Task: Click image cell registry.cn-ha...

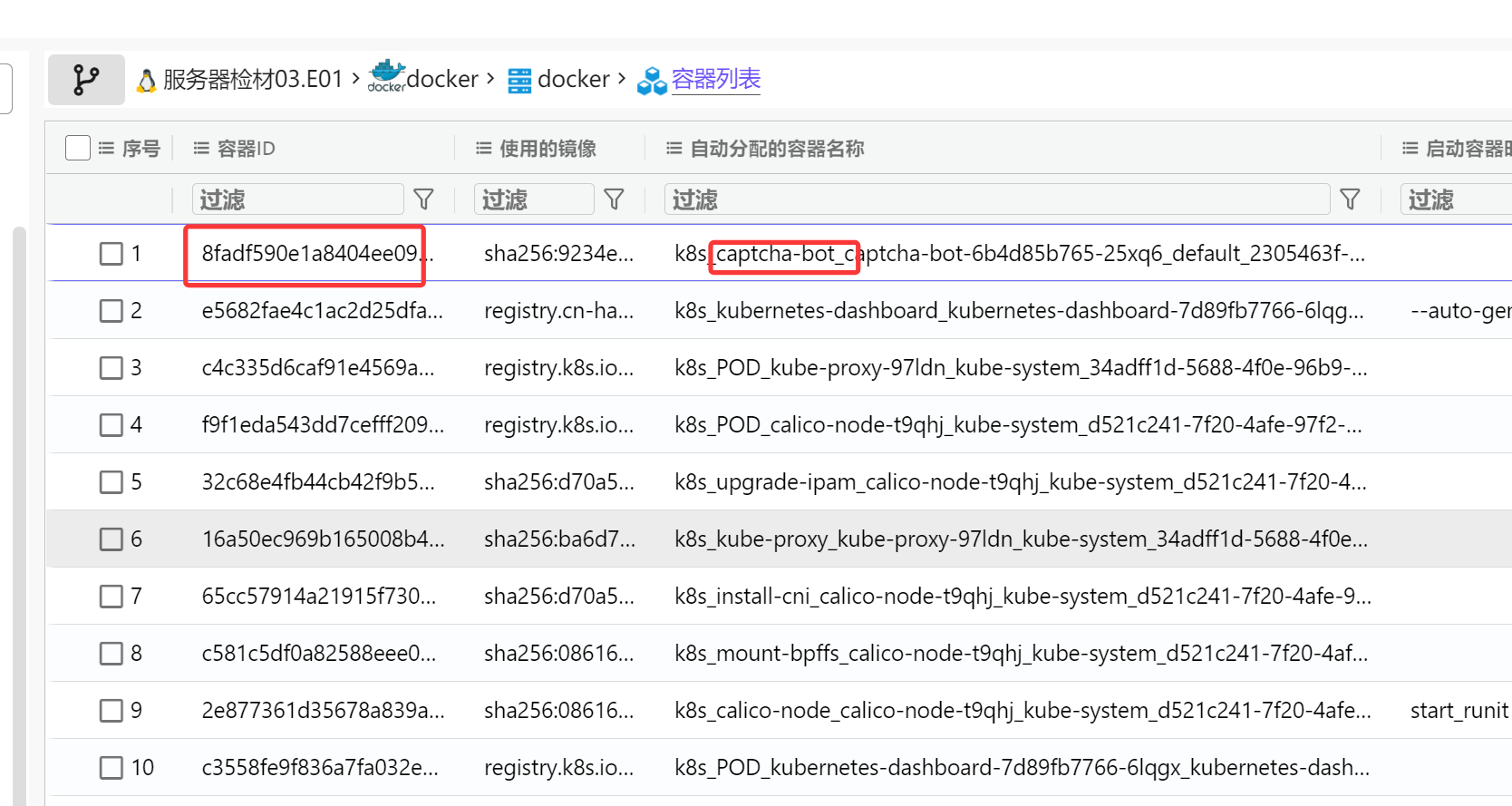Action: (559, 311)
